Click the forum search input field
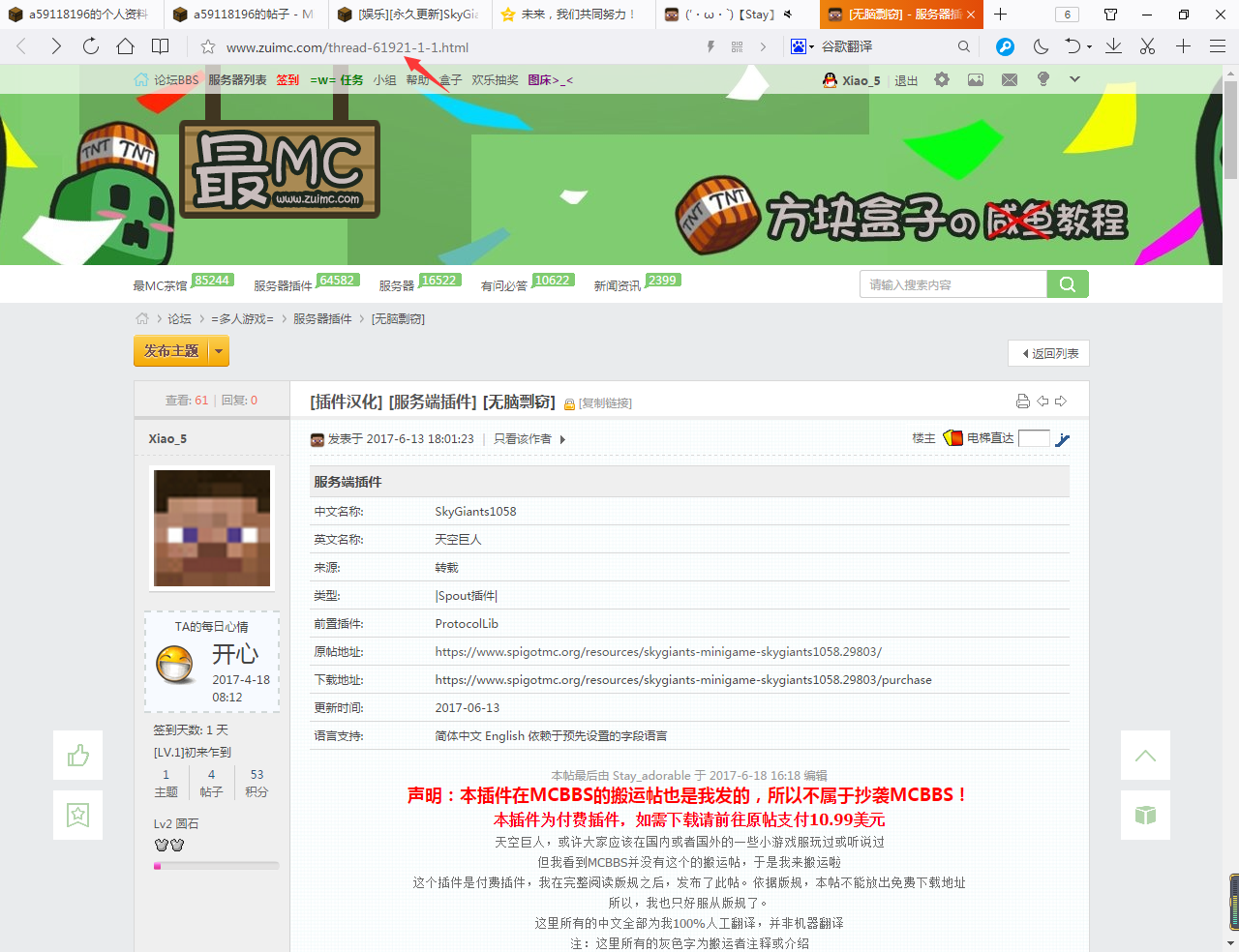The image size is (1239, 952). [x=953, y=284]
